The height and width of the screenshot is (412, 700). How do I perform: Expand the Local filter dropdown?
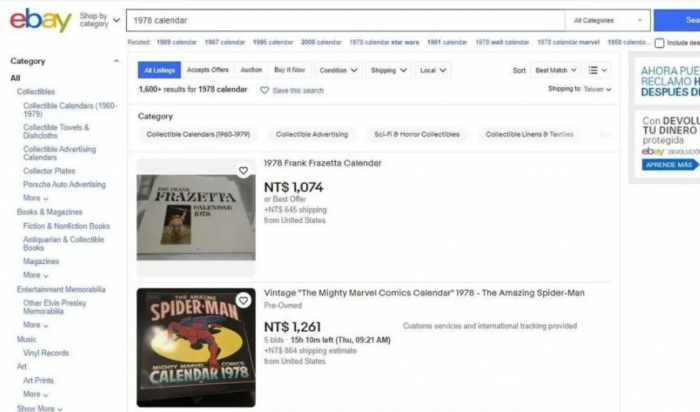point(433,70)
